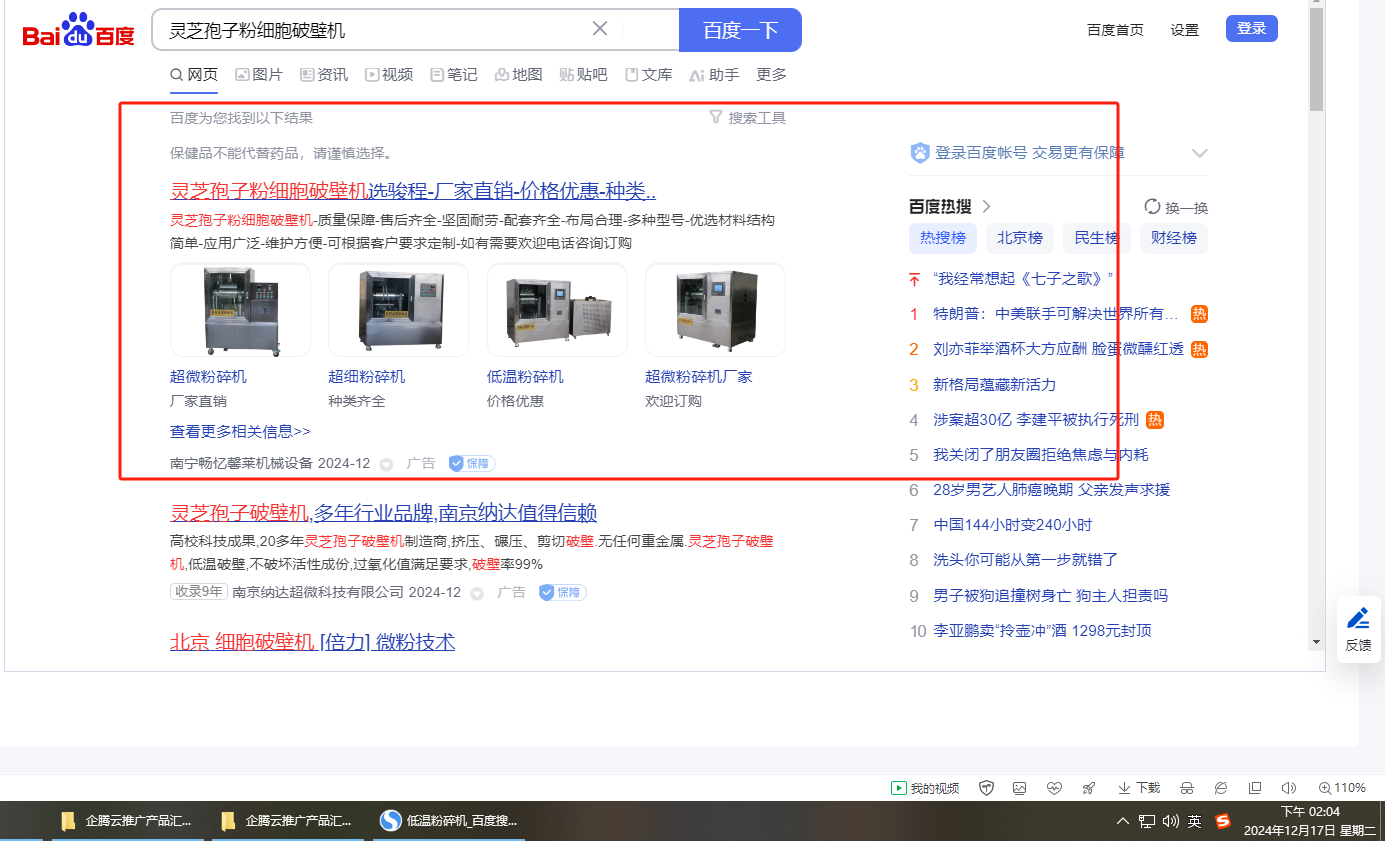Toggle input language 英 in system tray
The image size is (1385, 841).
point(1195,821)
